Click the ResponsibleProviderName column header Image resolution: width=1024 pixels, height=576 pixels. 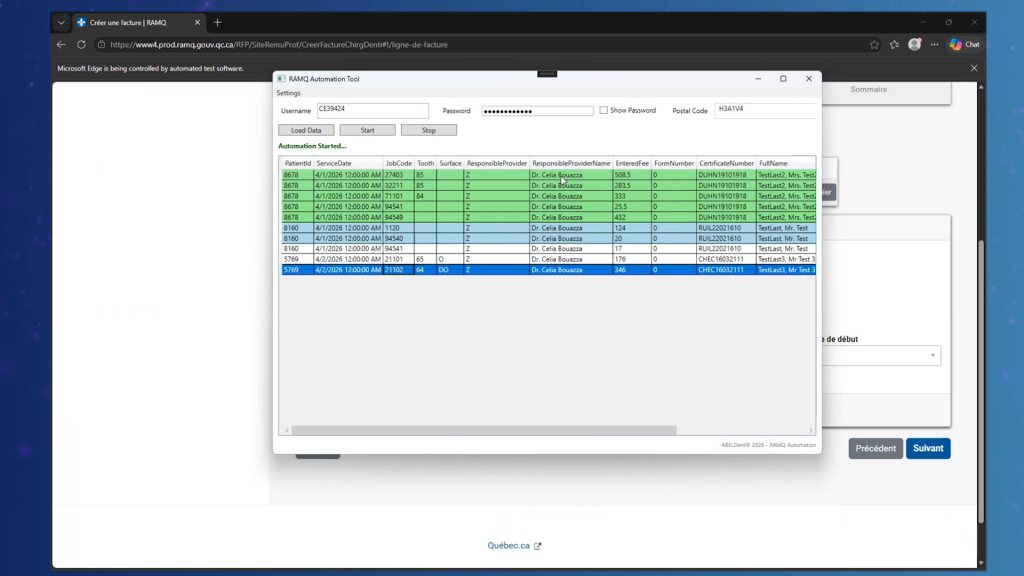(x=571, y=163)
